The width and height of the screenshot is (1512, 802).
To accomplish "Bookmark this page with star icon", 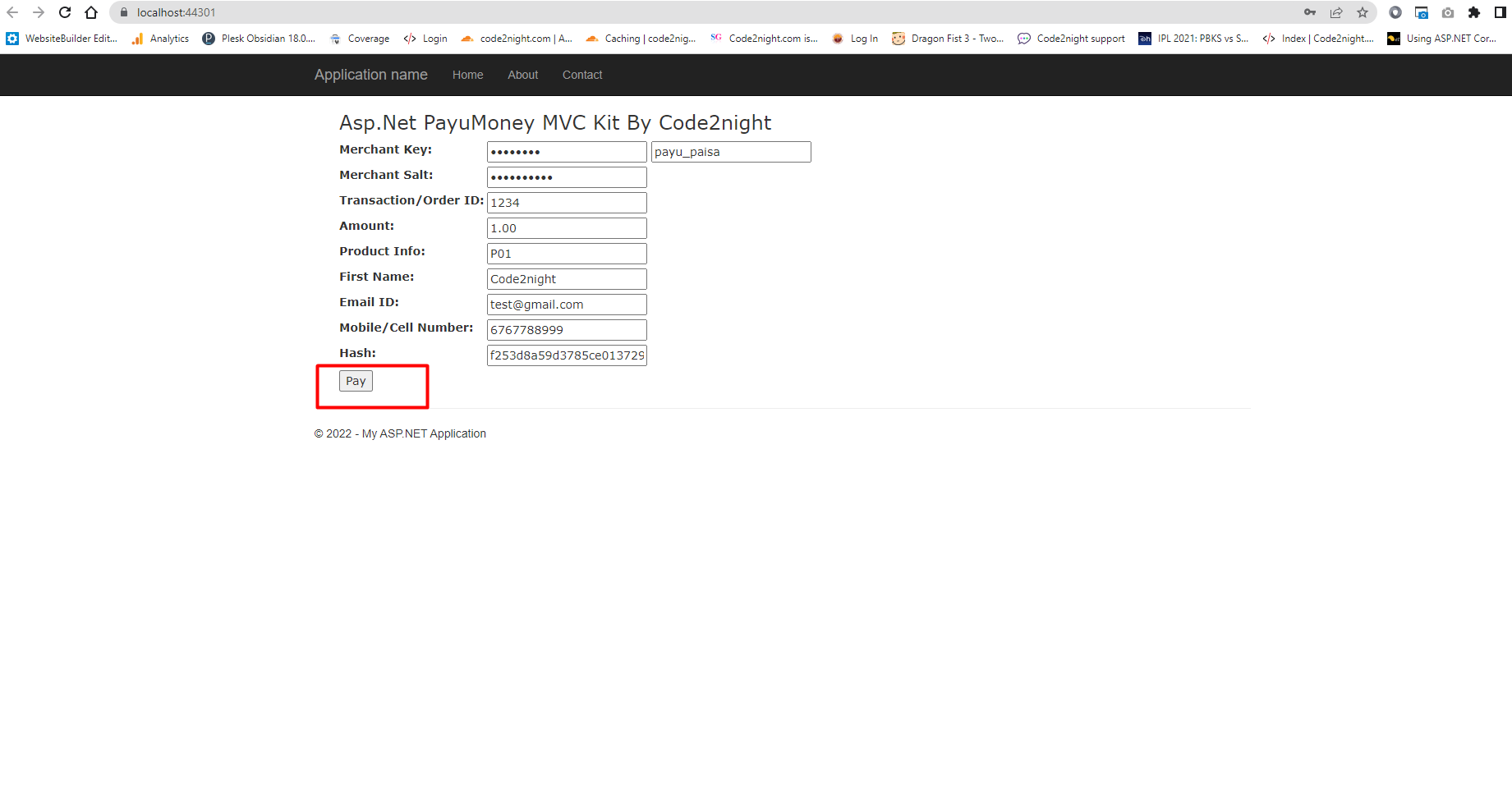I will click(x=1363, y=12).
